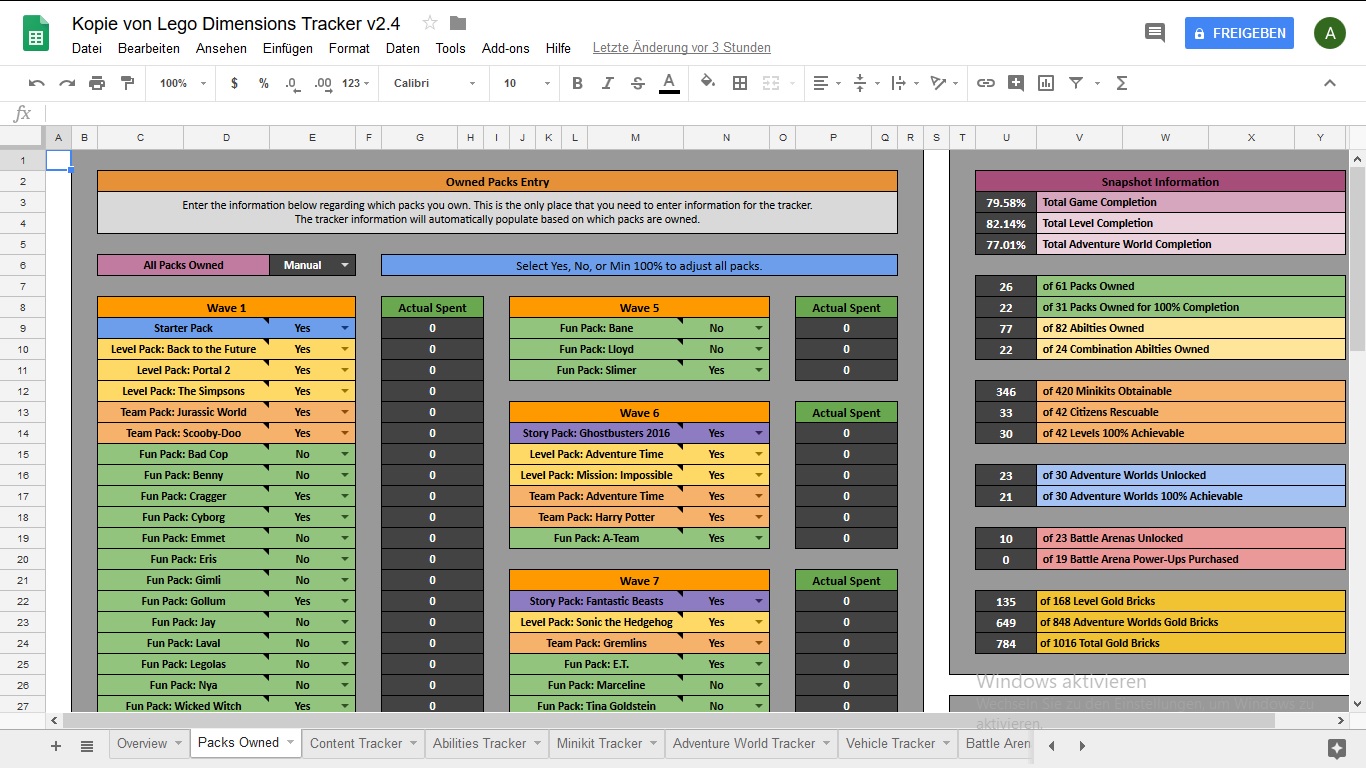Open more number formats 123 dropdown
This screenshot has height=768, width=1366.
pyautogui.click(x=355, y=83)
